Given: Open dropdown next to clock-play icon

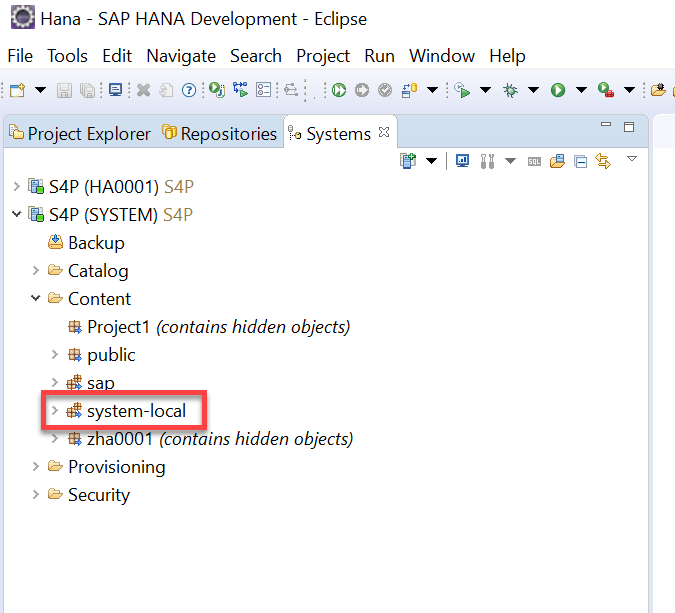Looking at the screenshot, I should pos(486,90).
